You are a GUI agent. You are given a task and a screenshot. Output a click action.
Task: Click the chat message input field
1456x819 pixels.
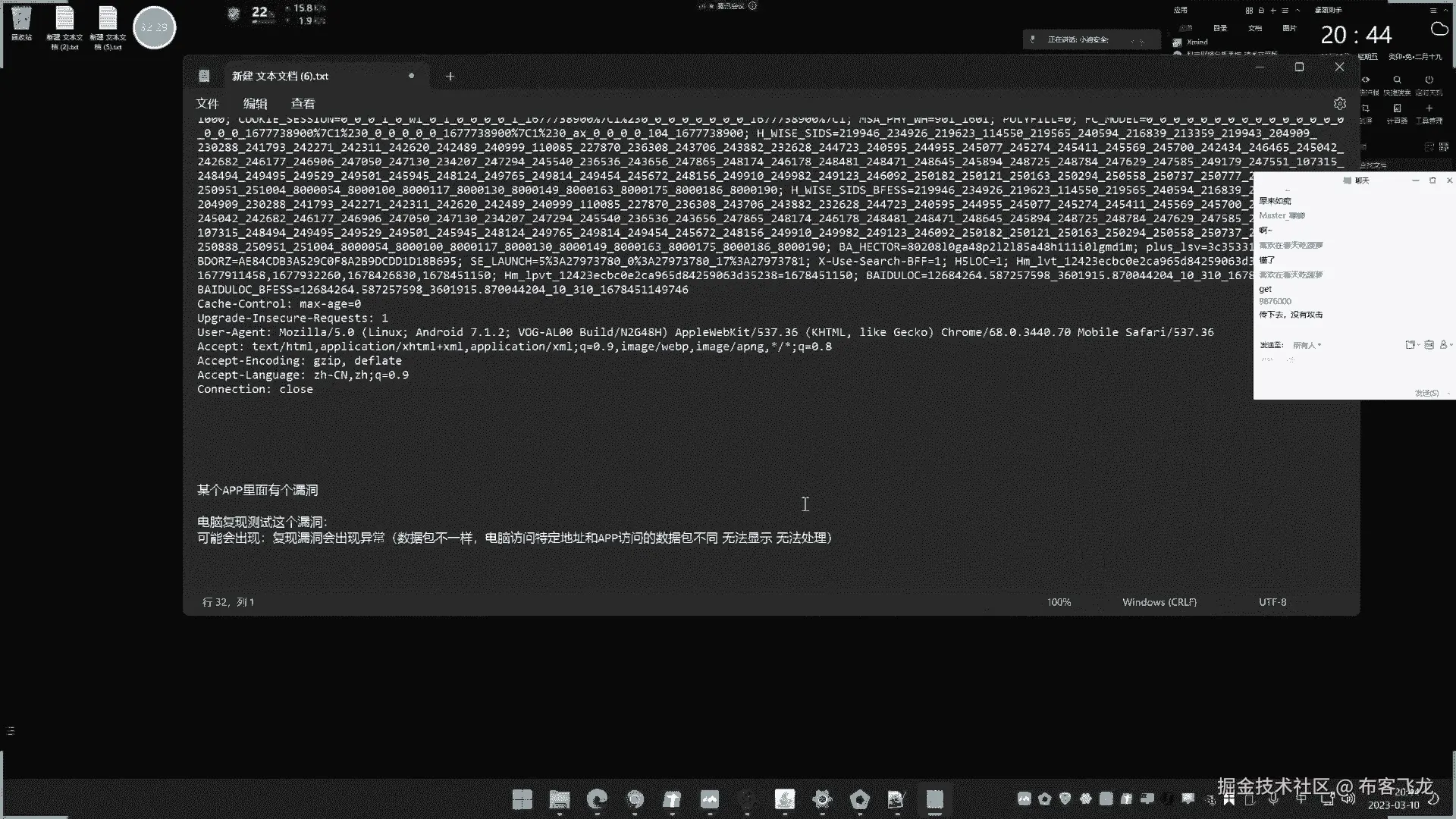(1335, 370)
